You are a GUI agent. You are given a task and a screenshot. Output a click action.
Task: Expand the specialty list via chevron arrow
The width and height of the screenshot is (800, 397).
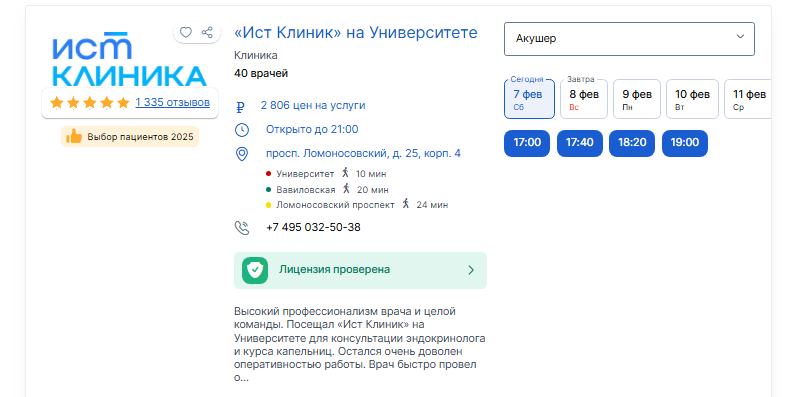point(740,37)
